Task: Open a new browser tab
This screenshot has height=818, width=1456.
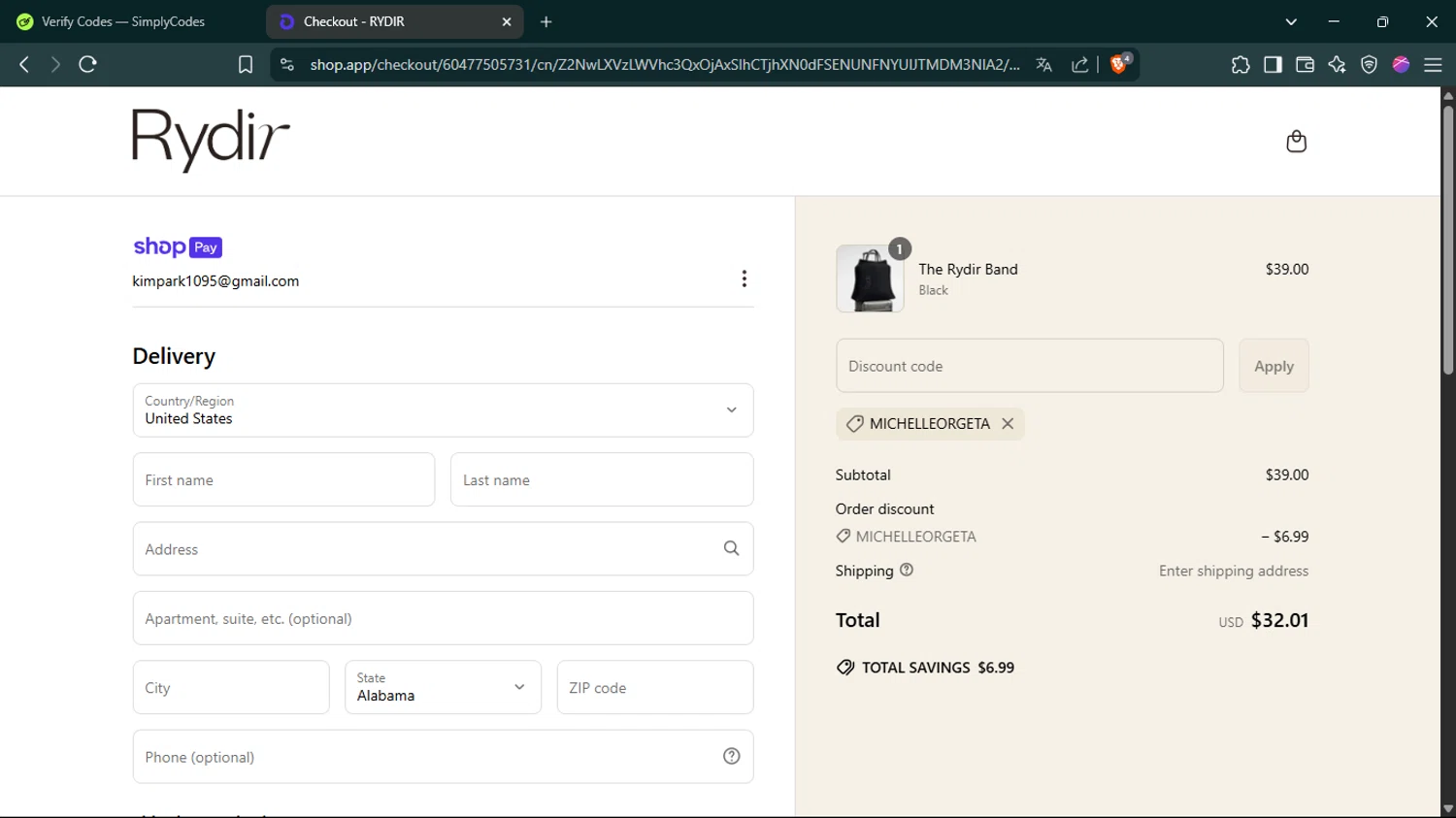Action: click(546, 21)
